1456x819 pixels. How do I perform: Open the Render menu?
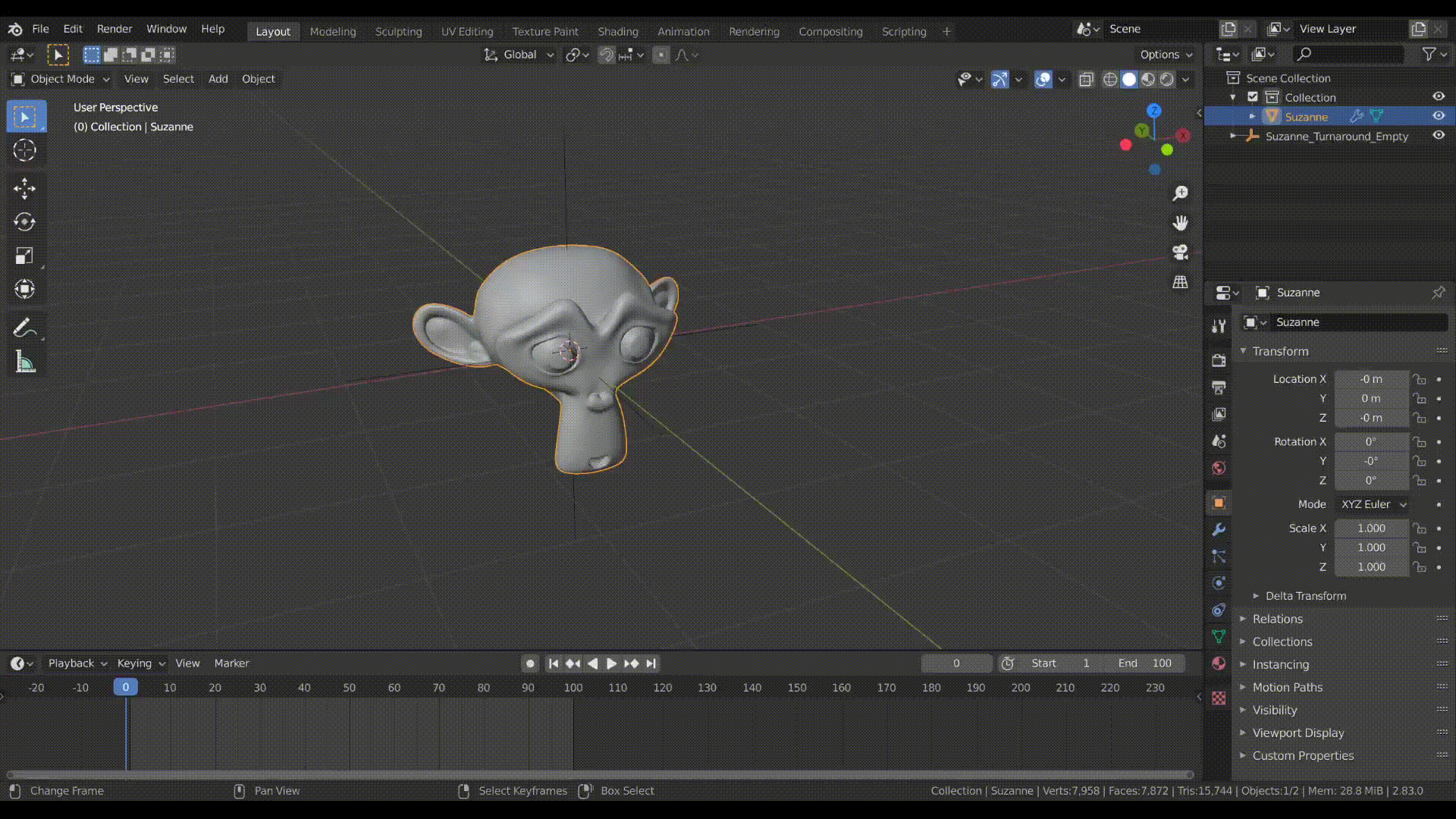115,29
